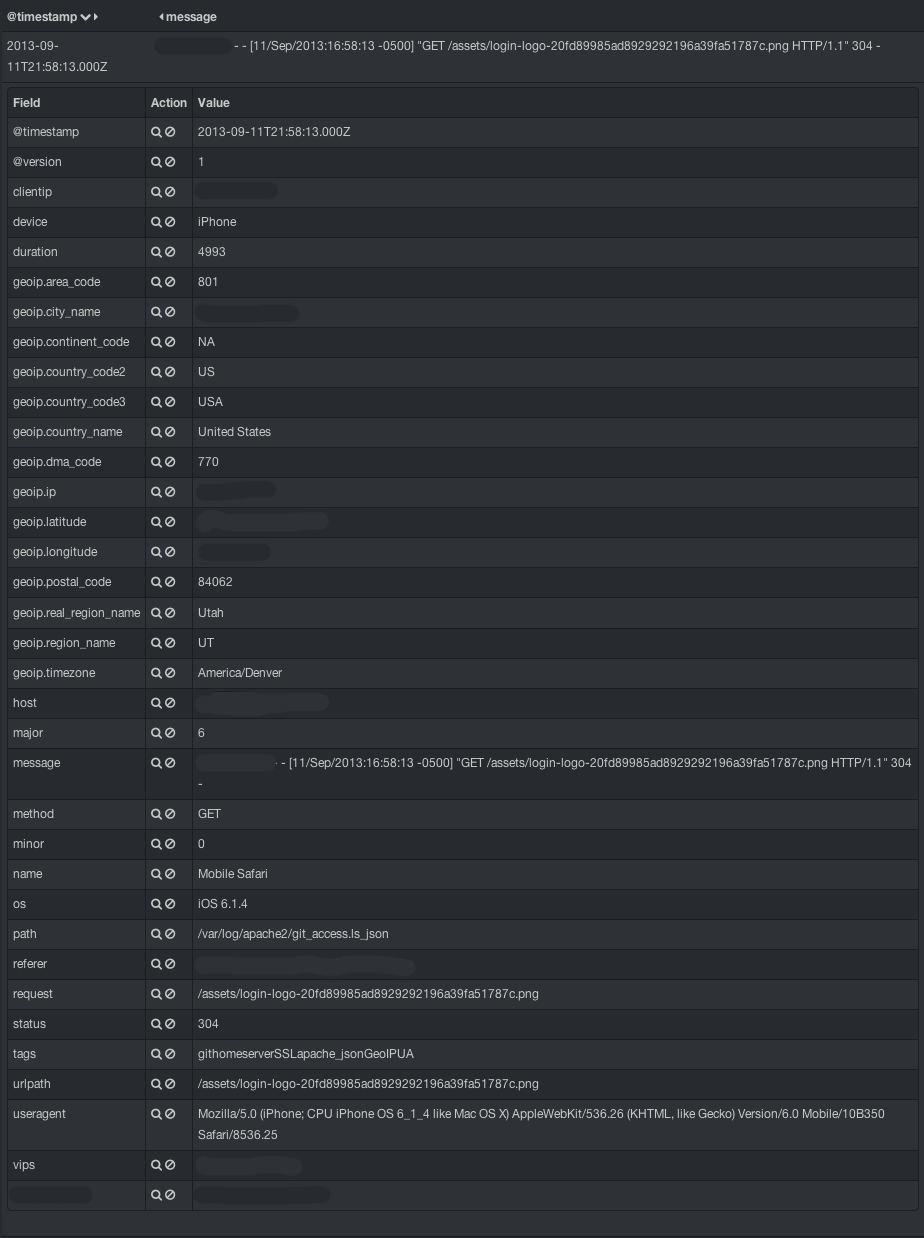This screenshot has width=924, height=1238.
Task: Click the magnifier icon for the device field
Action: pyautogui.click(x=156, y=222)
